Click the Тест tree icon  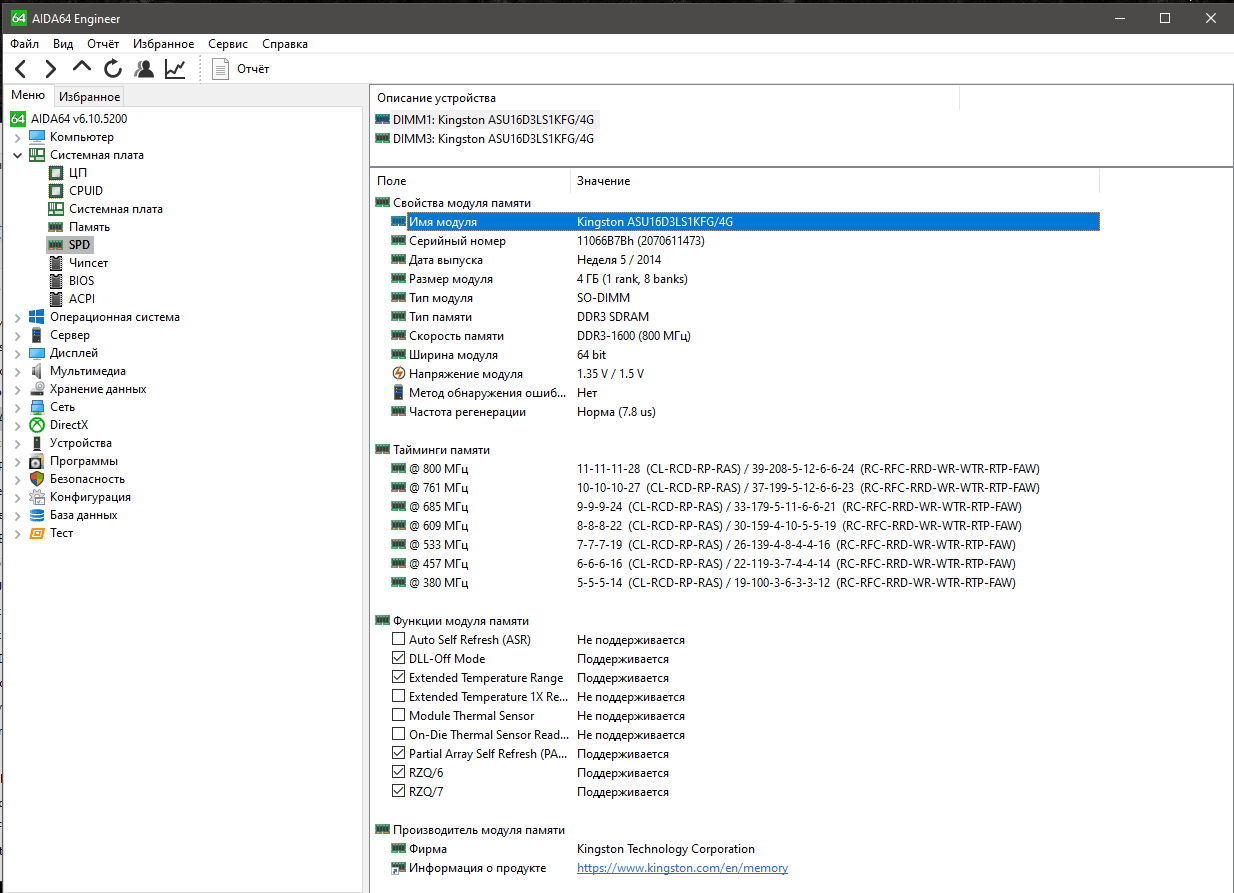point(37,533)
